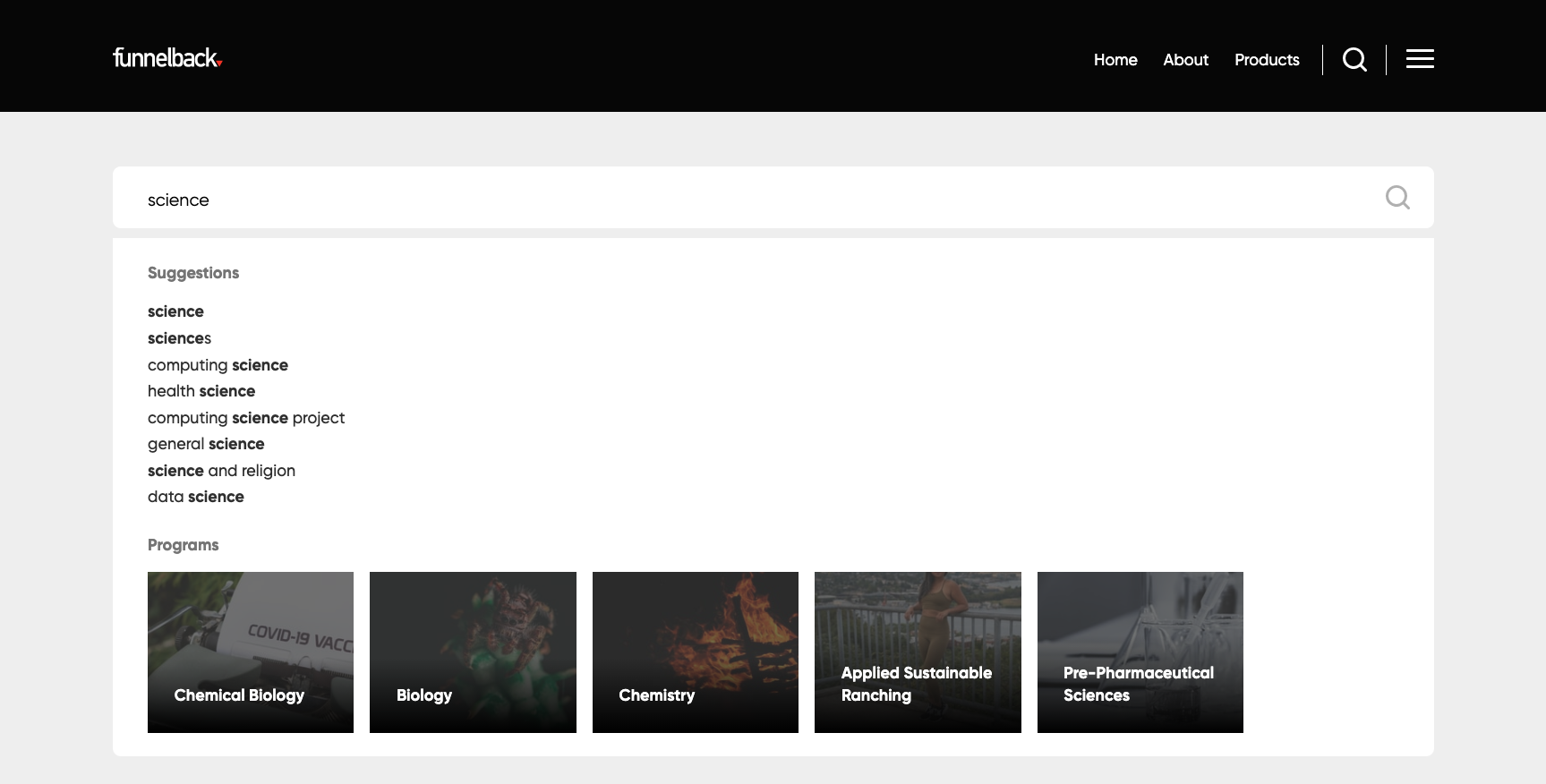1546x784 pixels.
Task: Open the hamburger menu icon
Action: (x=1420, y=59)
